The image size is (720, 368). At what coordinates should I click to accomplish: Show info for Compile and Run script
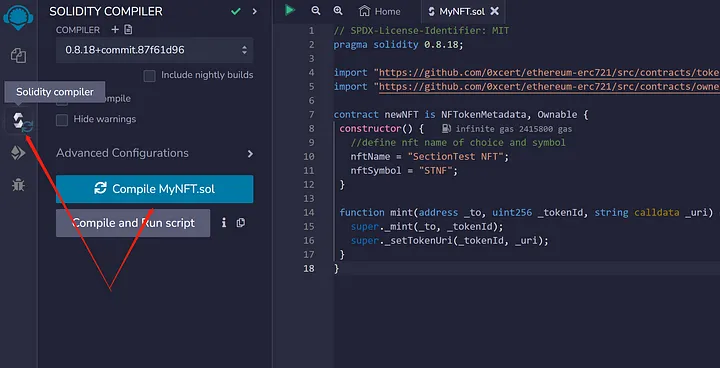pos(224,223)
